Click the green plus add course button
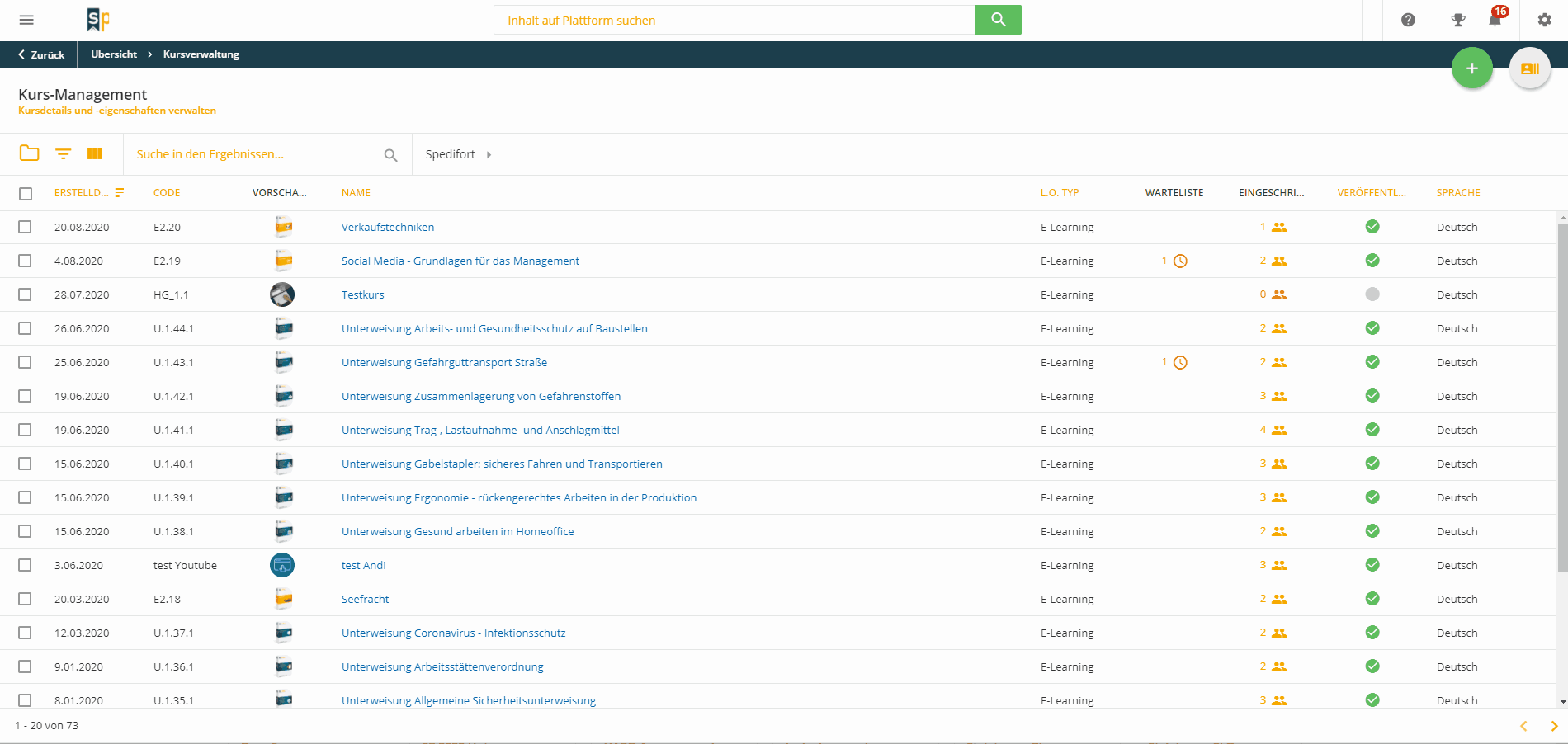Image resolution: width=1568 pixels, height=744 pixels. point(1471,68)
